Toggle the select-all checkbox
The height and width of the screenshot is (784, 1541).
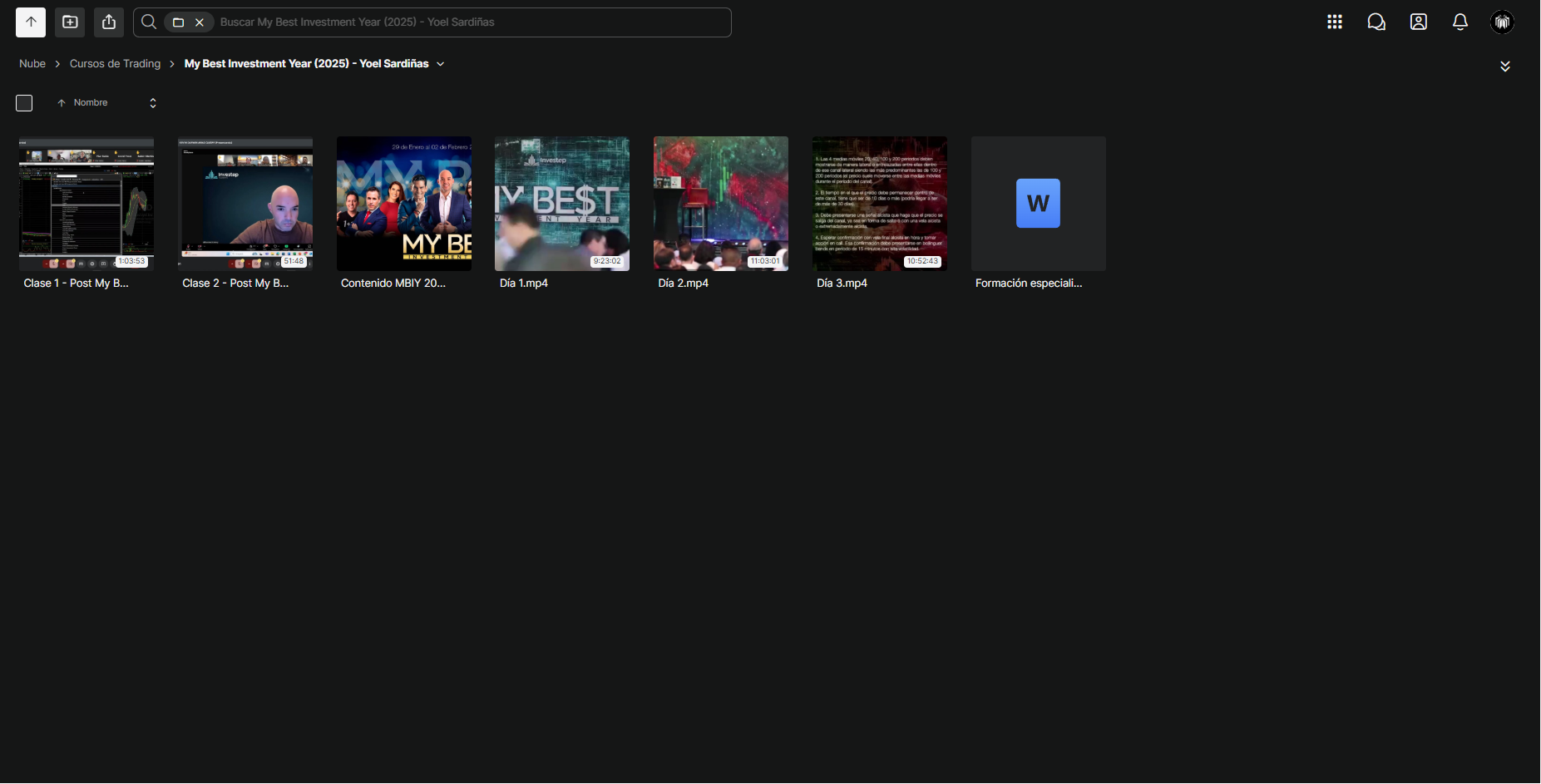[24, 103]
